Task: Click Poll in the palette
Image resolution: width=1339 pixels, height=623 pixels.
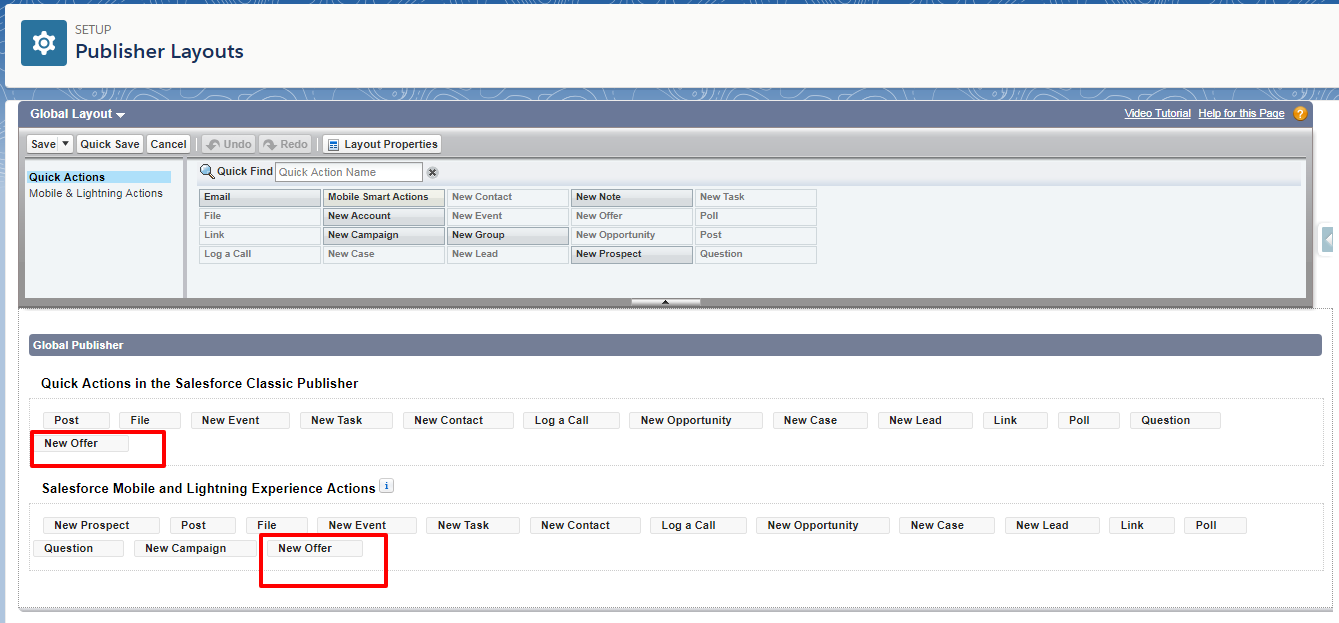Action: (756, 216)
